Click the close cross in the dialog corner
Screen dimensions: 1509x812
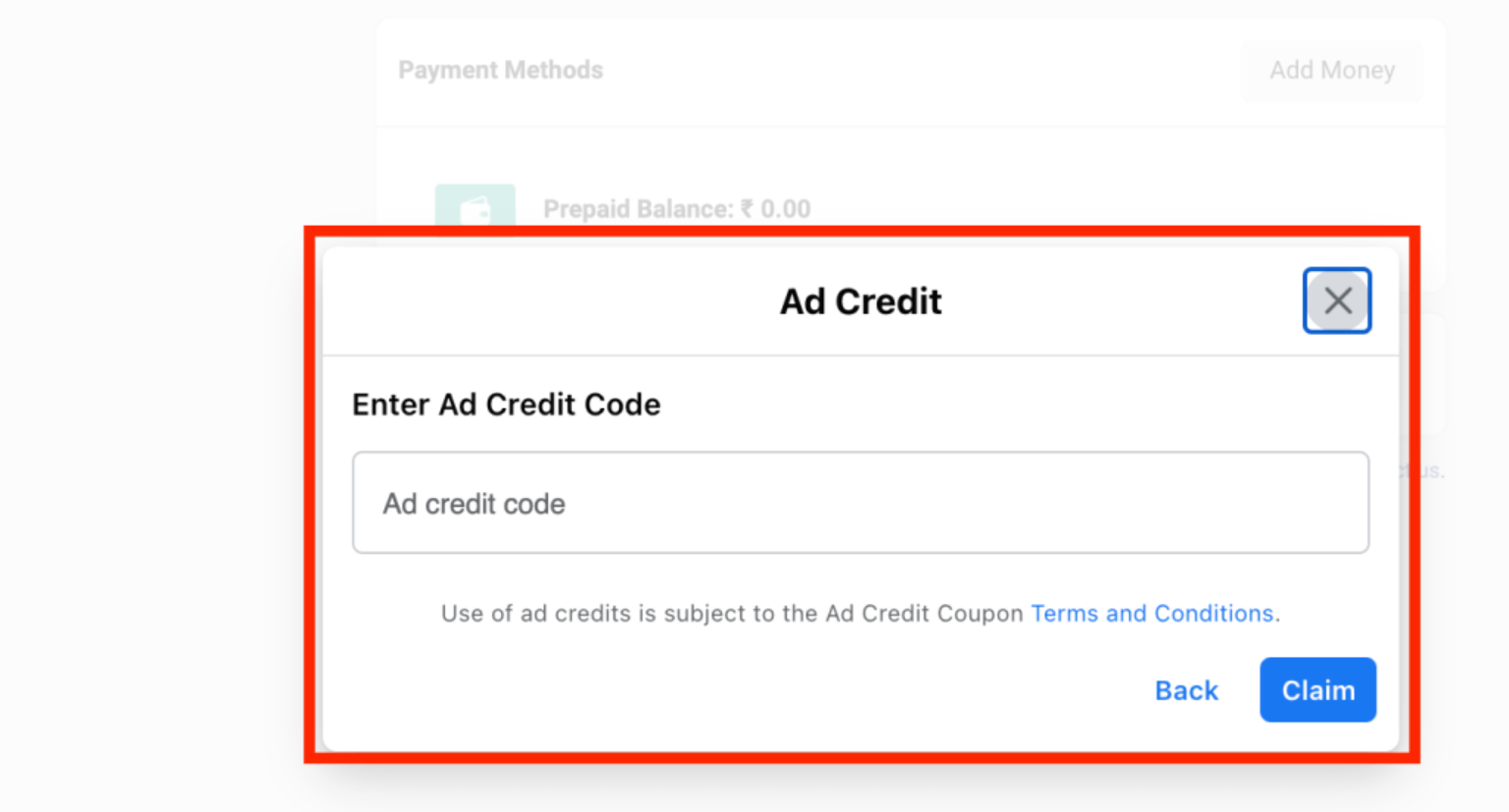[1337, 300]
